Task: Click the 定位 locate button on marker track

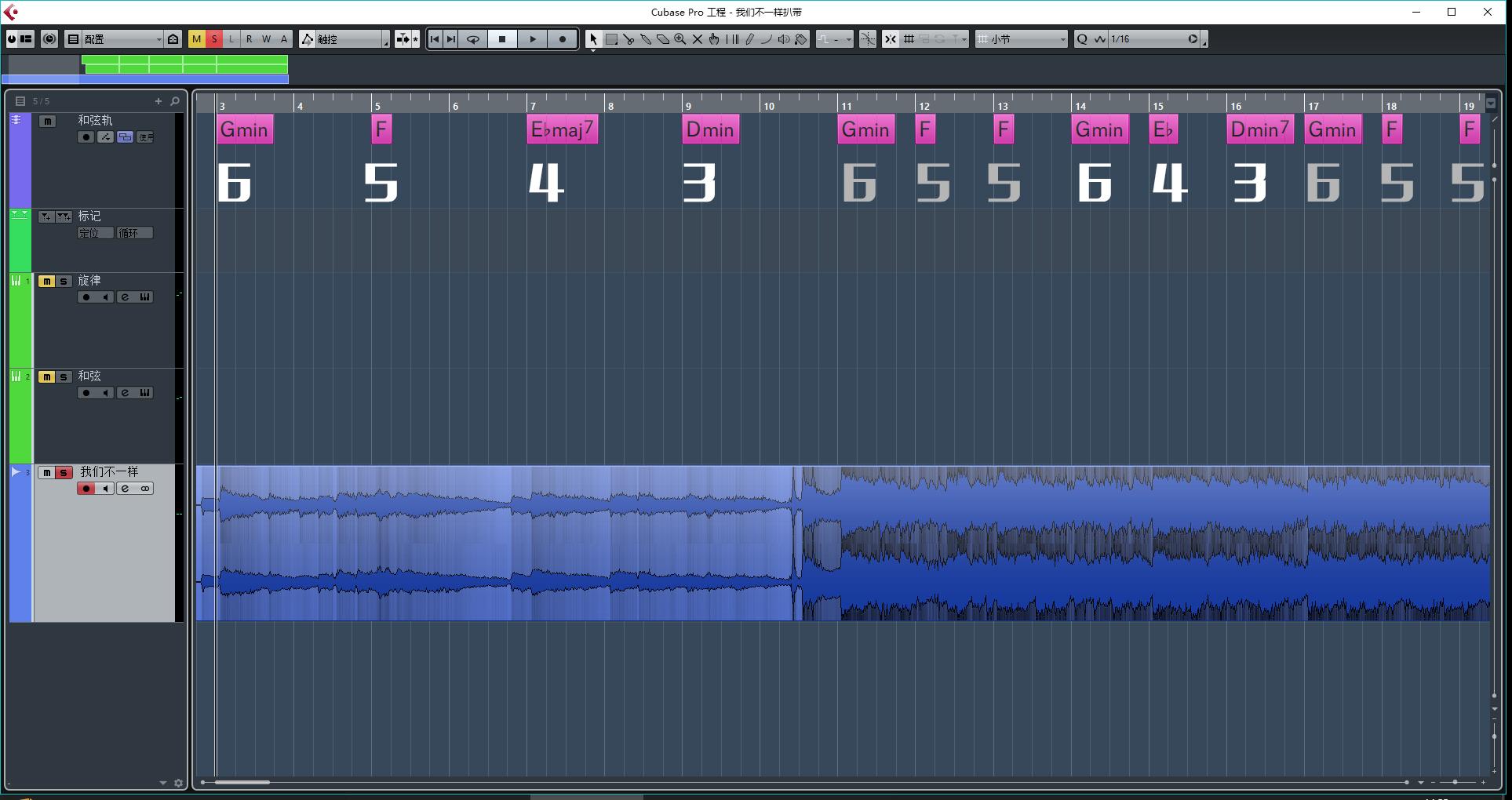Action: tap(96, 233)
